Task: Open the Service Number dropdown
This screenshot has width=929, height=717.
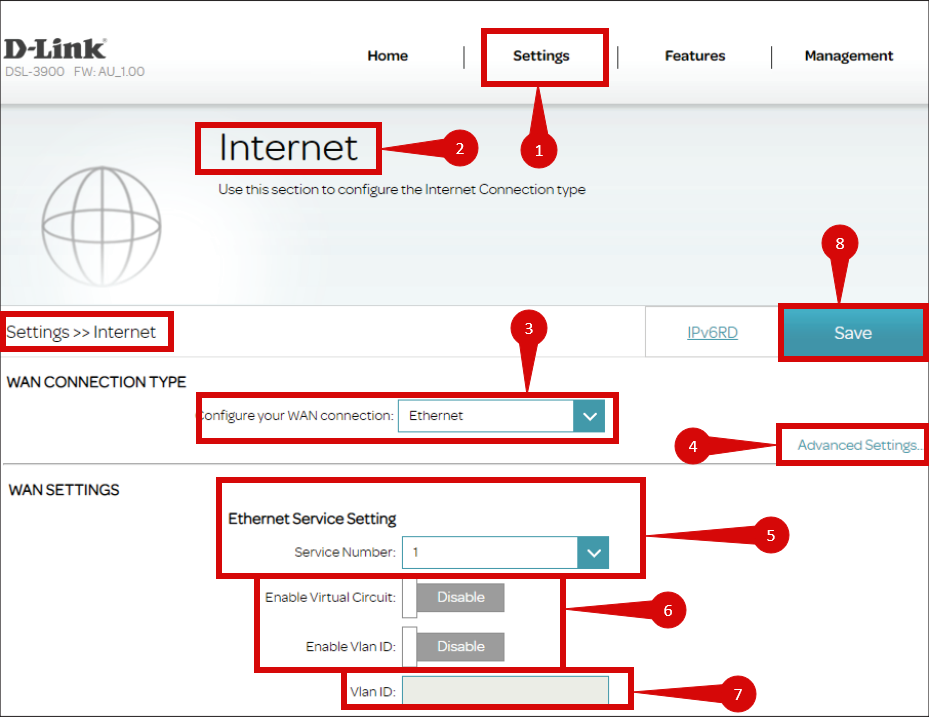Action: tap(505, 552)
